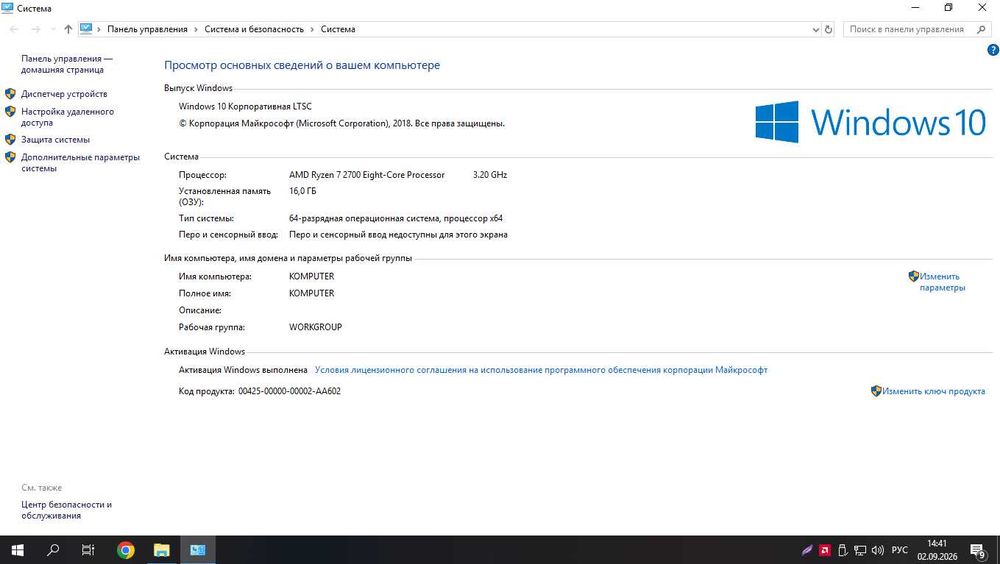This screenshot has width=1000, height=564.
Task: Open Центр безопасности и обслуживания
Action: click(x=66, y=510)
